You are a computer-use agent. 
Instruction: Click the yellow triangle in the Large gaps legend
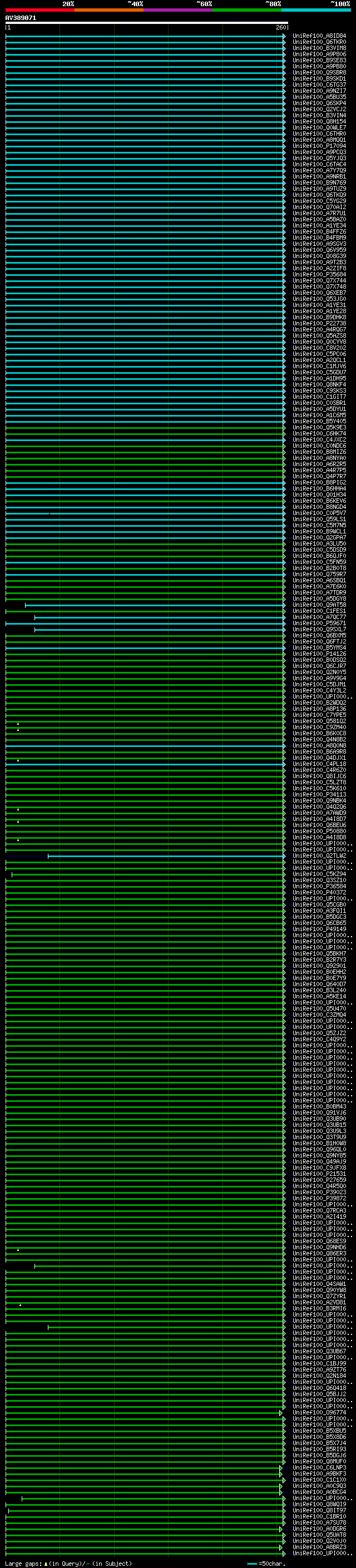pyautogui.click(x=46, y=1563)
